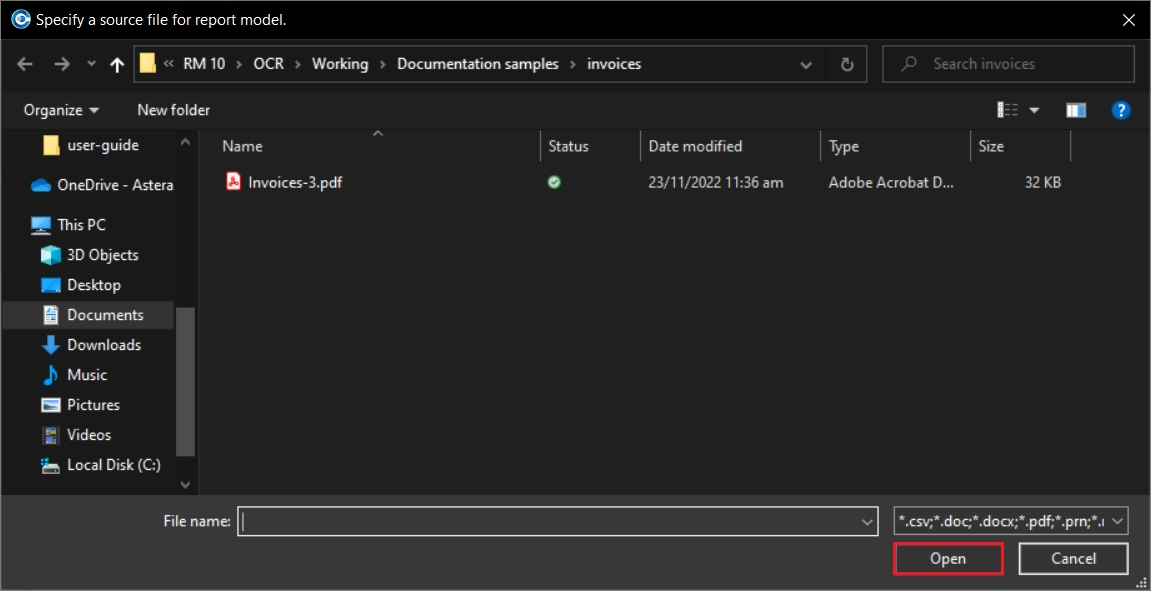Open the Organize menu
The width and height of the screenshot is (1151, 591).
pos(62,110)
